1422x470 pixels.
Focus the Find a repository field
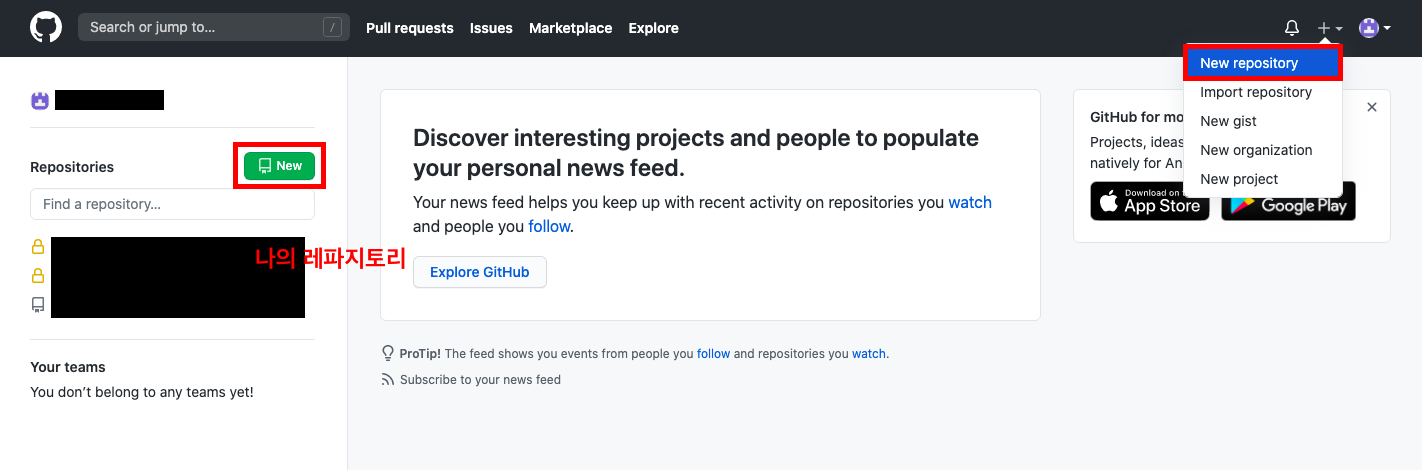172,204
